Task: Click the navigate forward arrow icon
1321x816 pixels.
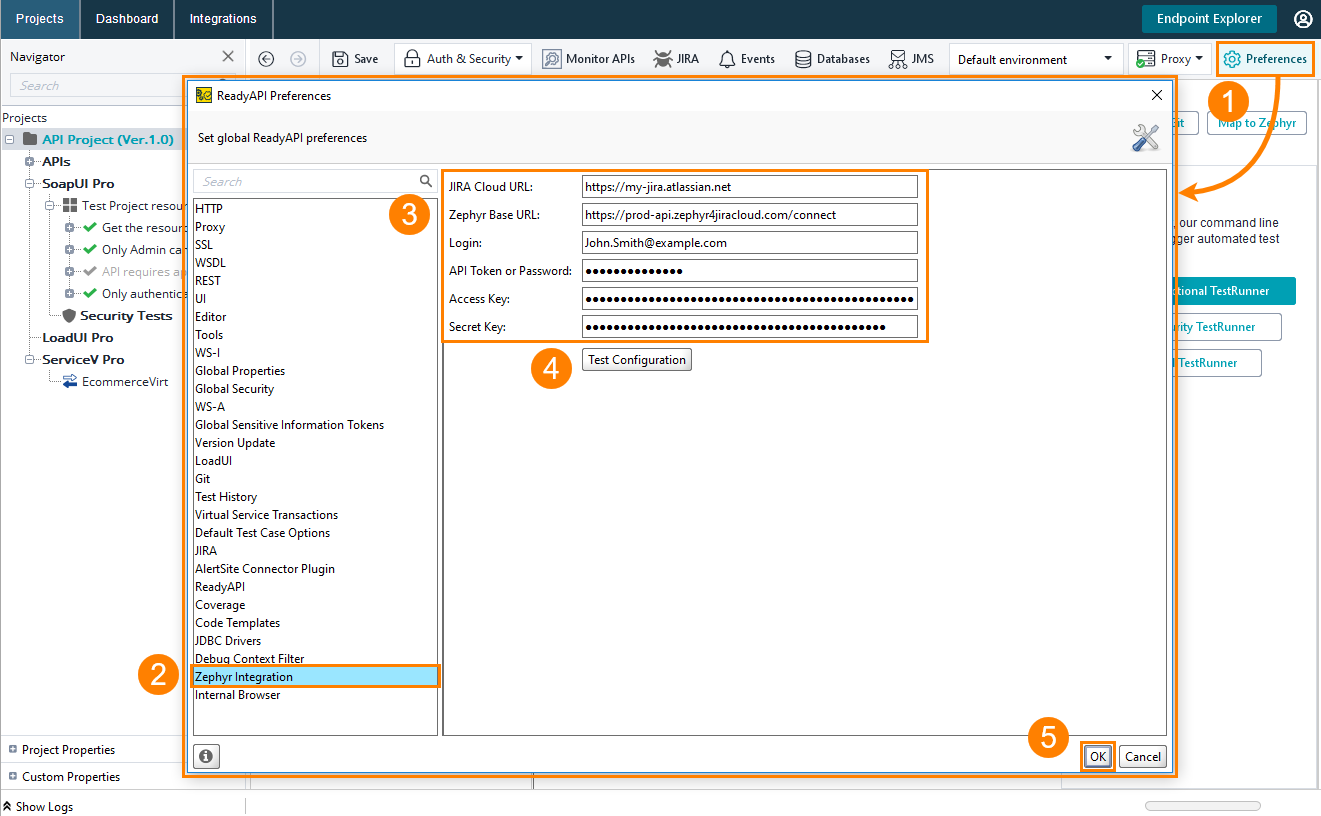Action: (298, 59)
